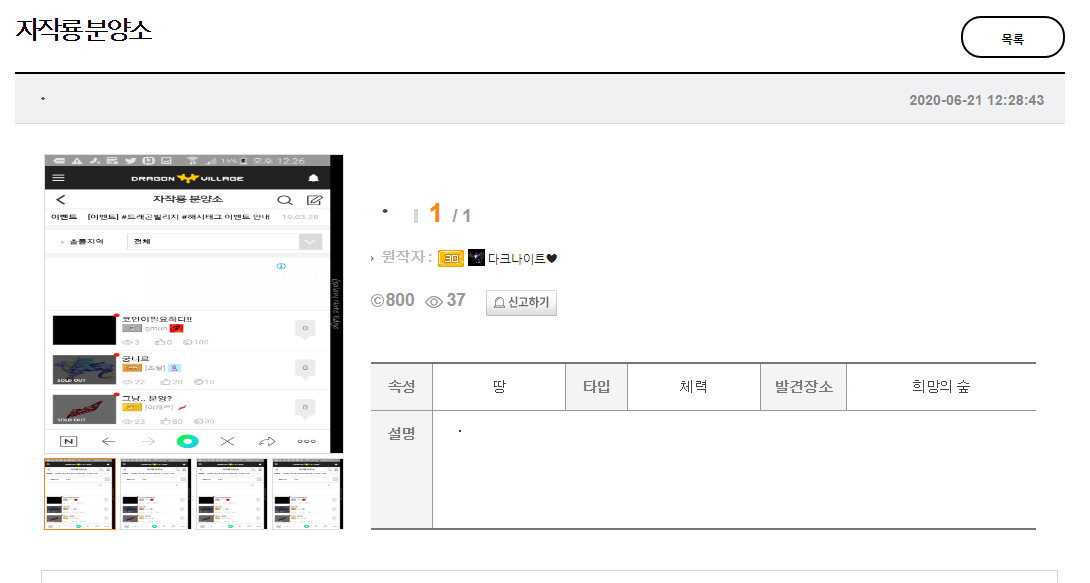Image resolution: width=1090 pixels, height=583 pixels.
Task: Expand the 전체 dropdown arrow in screenshot
Action: pos(311,242)
